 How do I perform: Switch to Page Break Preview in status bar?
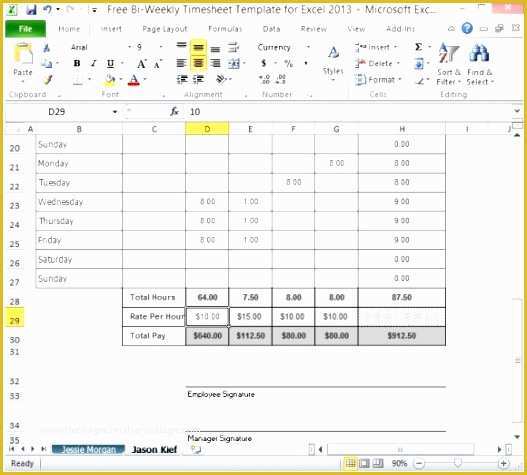click(x=378, y=464)
